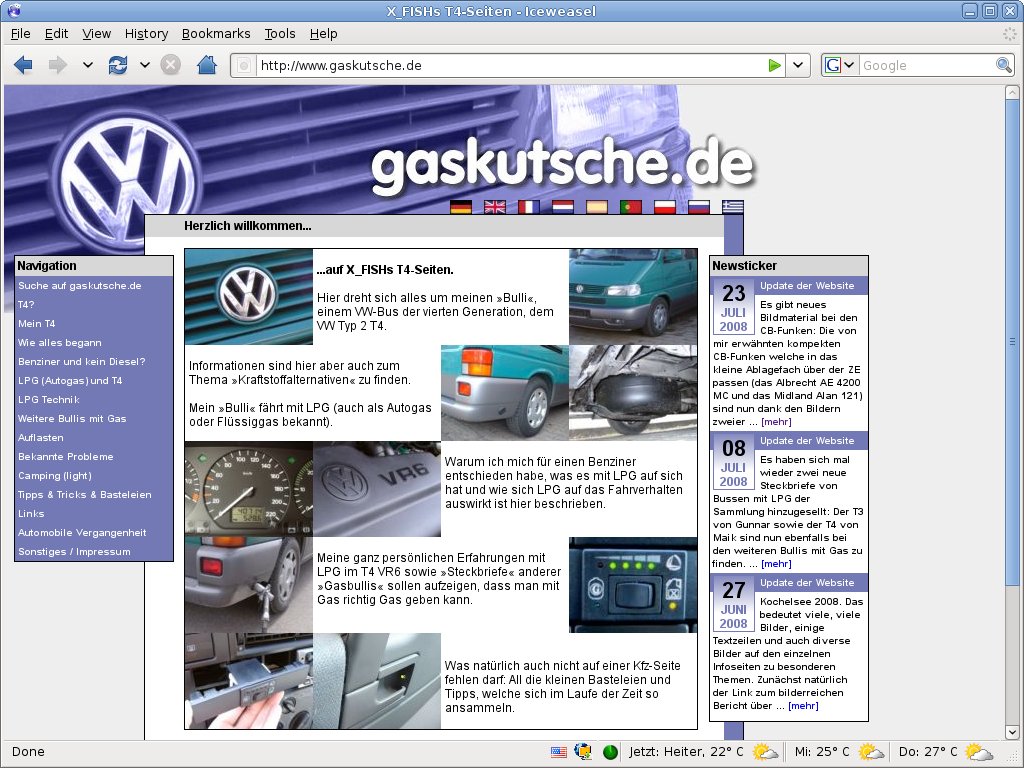Open the Help menu
Image resolution: width=1024 pixels, height=768 pixels.
coord(323,34)
